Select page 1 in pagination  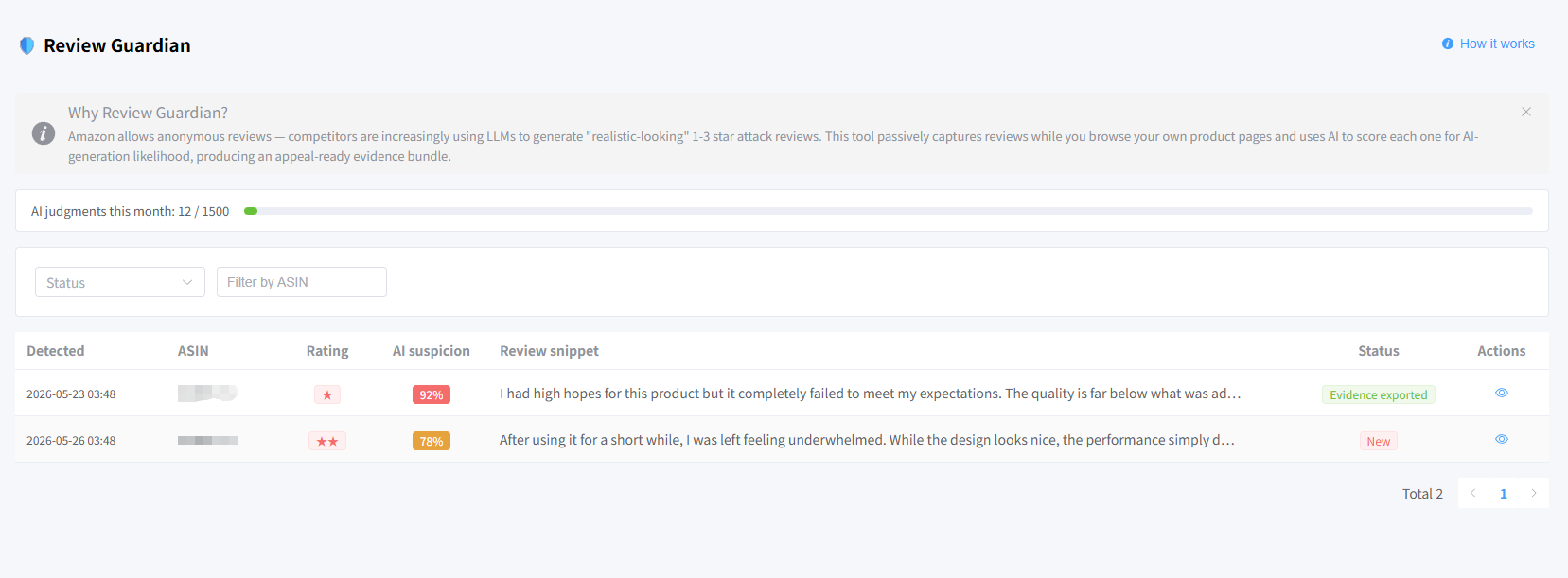(1504, 493)
